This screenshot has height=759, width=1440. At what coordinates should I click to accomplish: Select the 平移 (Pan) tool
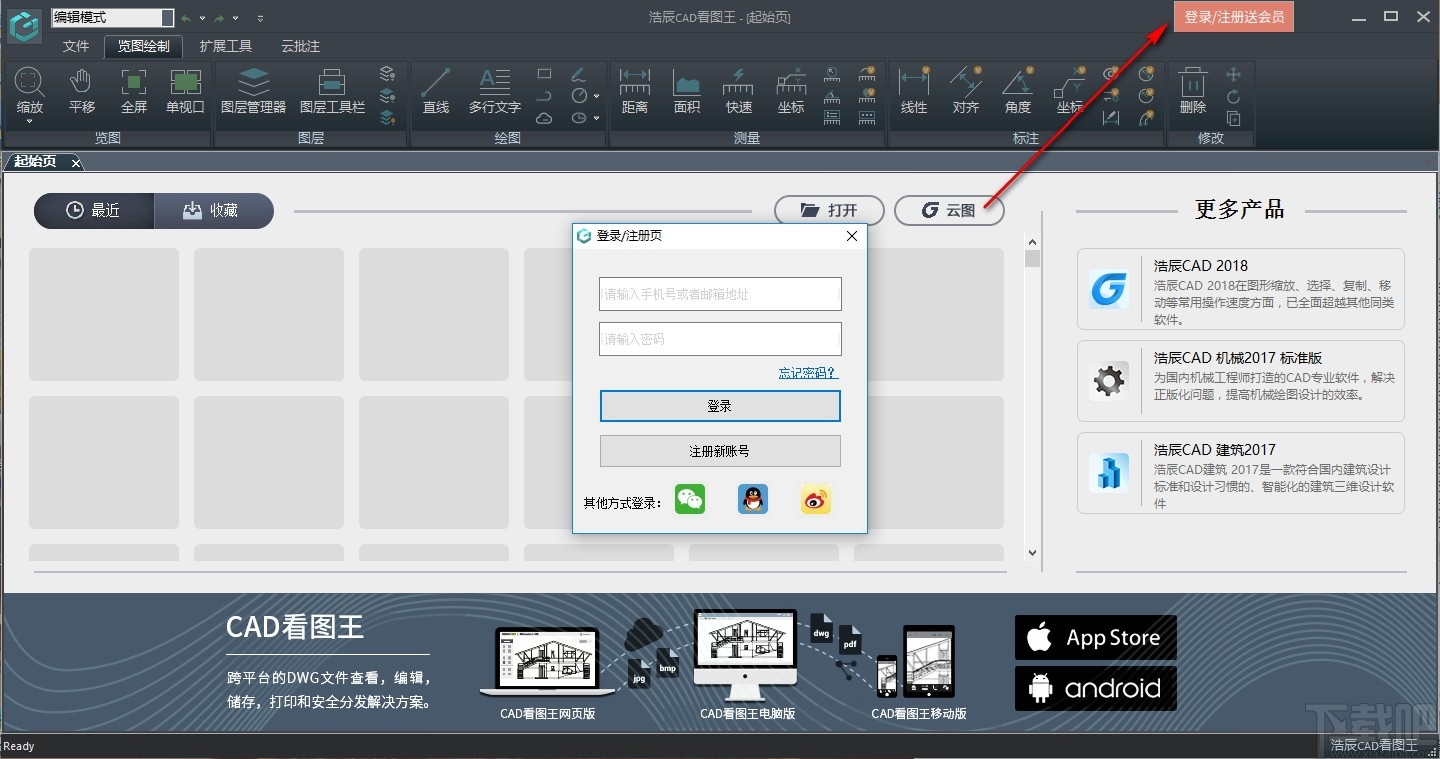[81, 92]
